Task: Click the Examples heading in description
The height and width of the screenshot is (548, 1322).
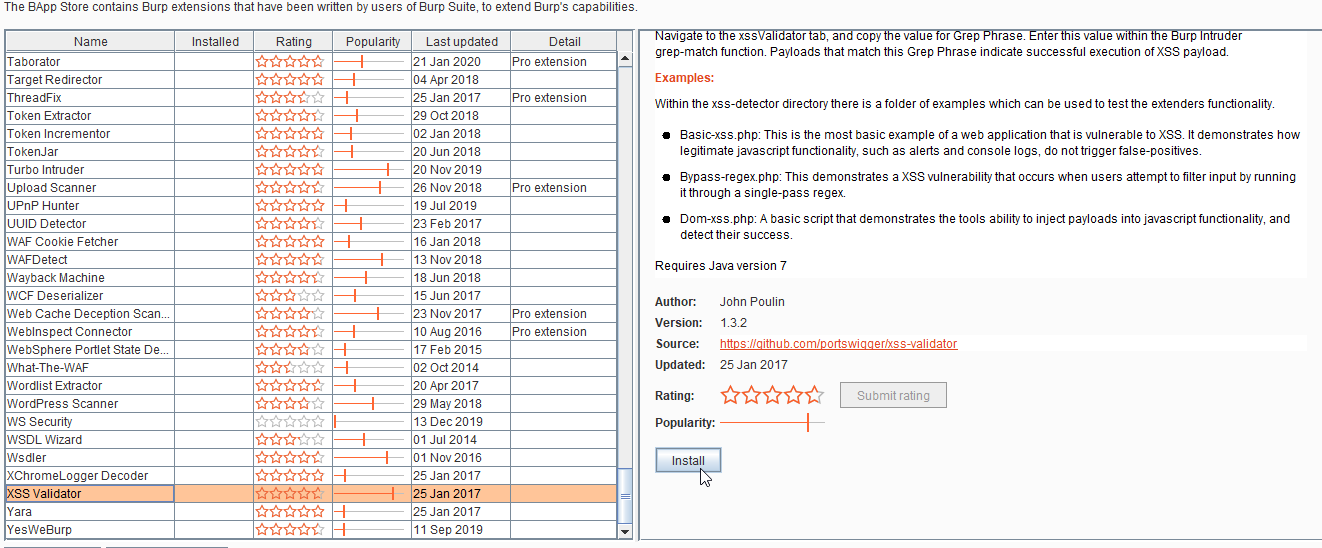Action: (x=685, y=78)
